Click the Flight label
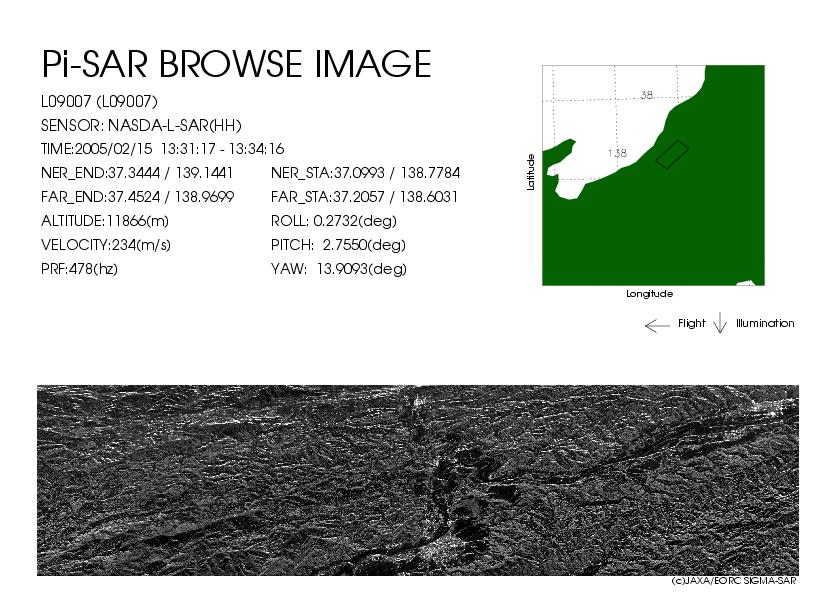This screenshot has height=595, width=822. point(691,323)
